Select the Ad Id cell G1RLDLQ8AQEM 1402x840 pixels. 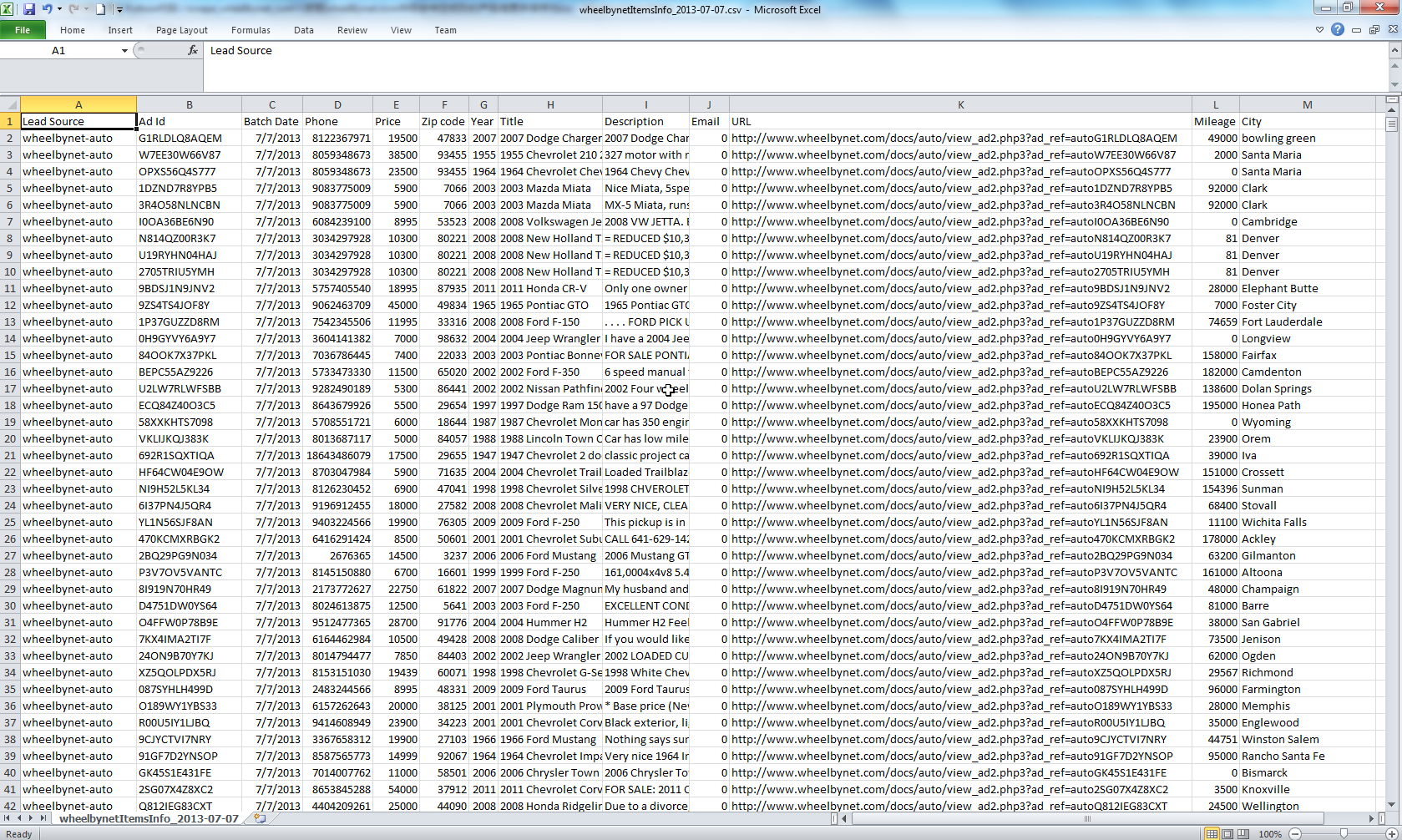click(x=189, y=138)
